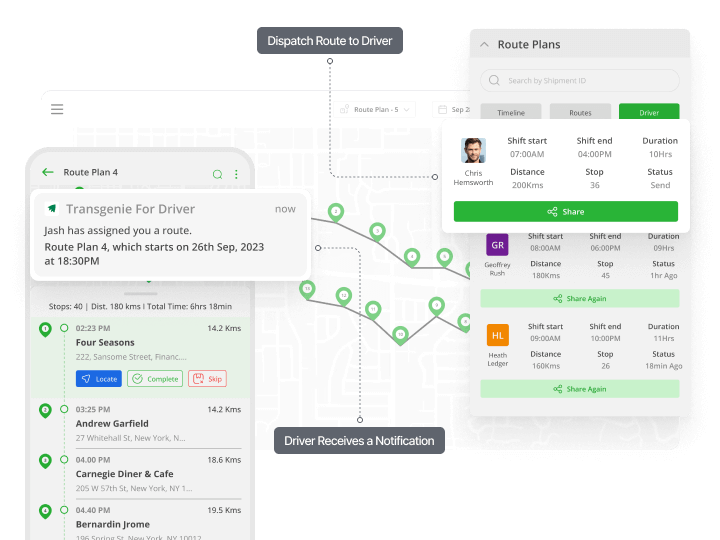Click the 02:23 PM stop time

[x=93, y=328]
